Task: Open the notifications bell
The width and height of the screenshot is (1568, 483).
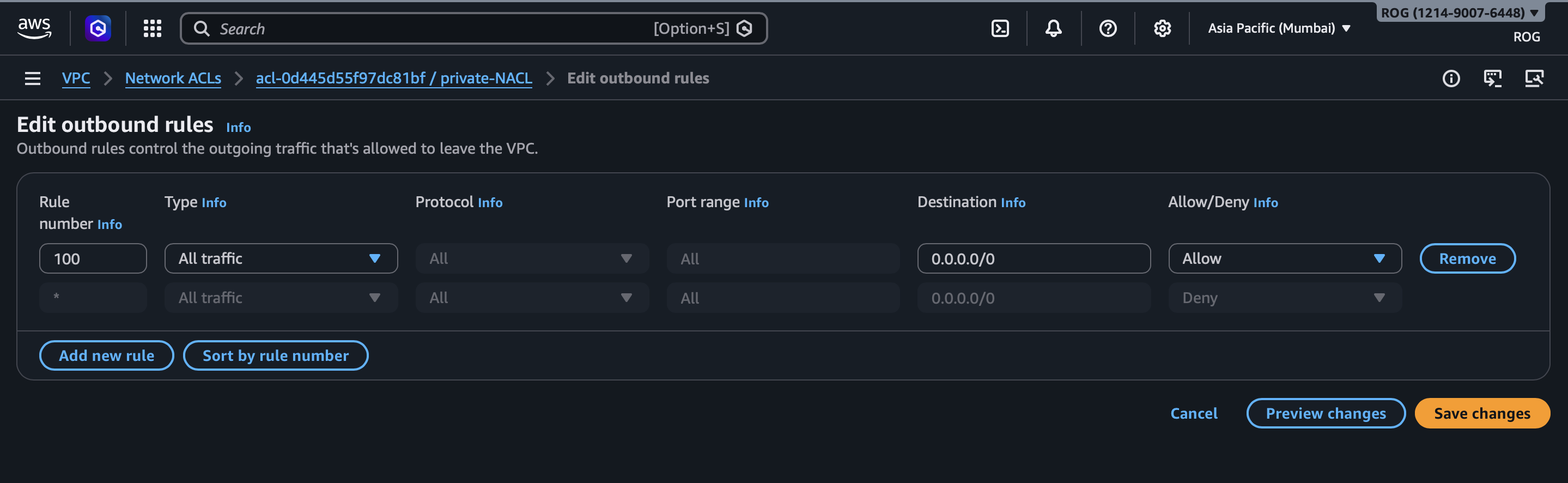Action: pyautogui.click(x=1053, y=28)
